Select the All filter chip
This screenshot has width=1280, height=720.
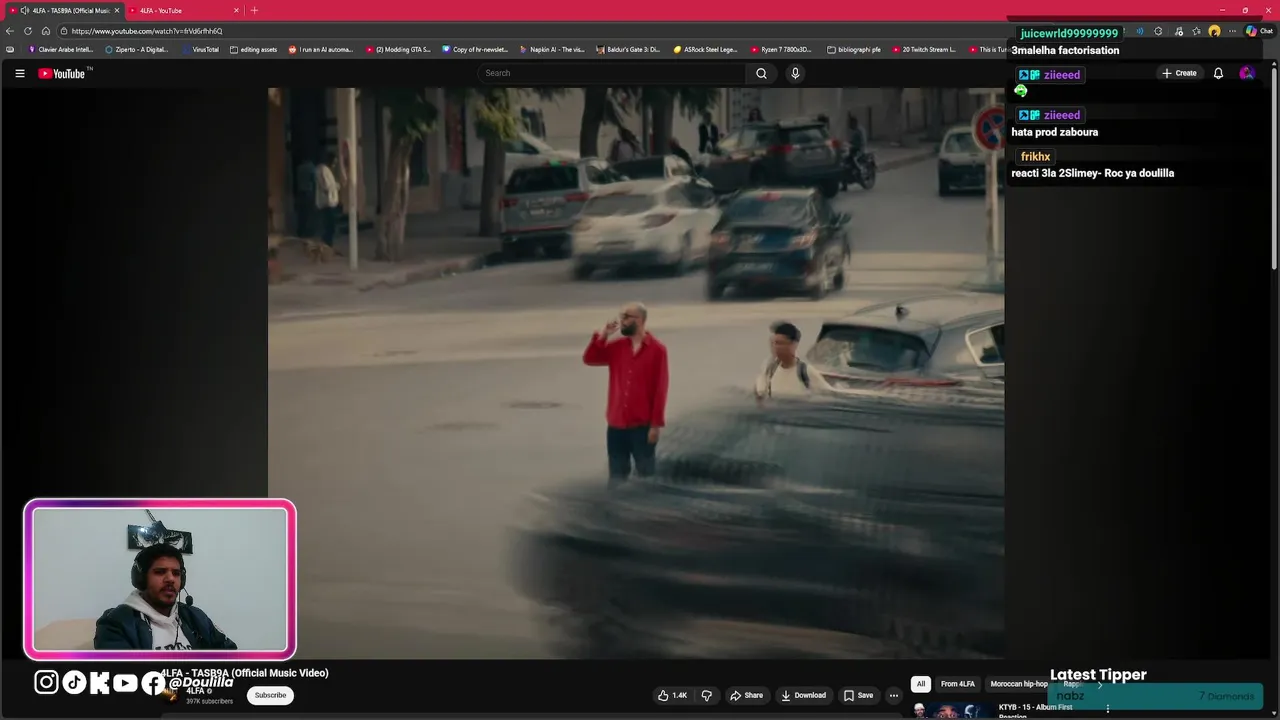[921, 684]
